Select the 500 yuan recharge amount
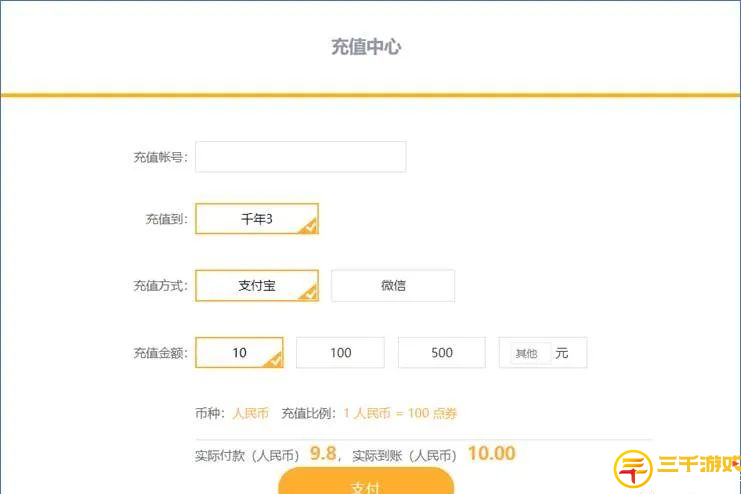 (442, 353)
